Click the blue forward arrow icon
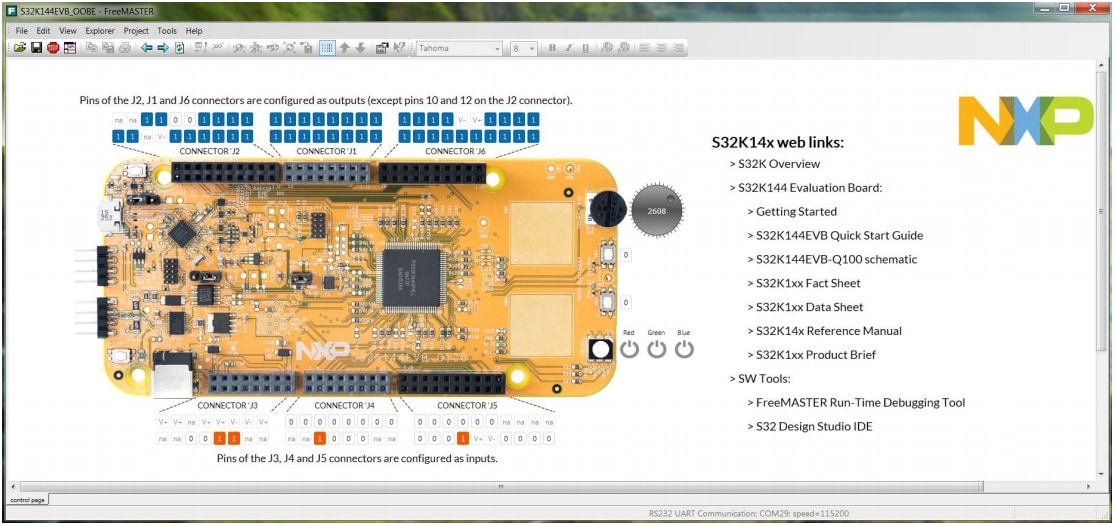1115x526 pixels. tap(163, 48)
